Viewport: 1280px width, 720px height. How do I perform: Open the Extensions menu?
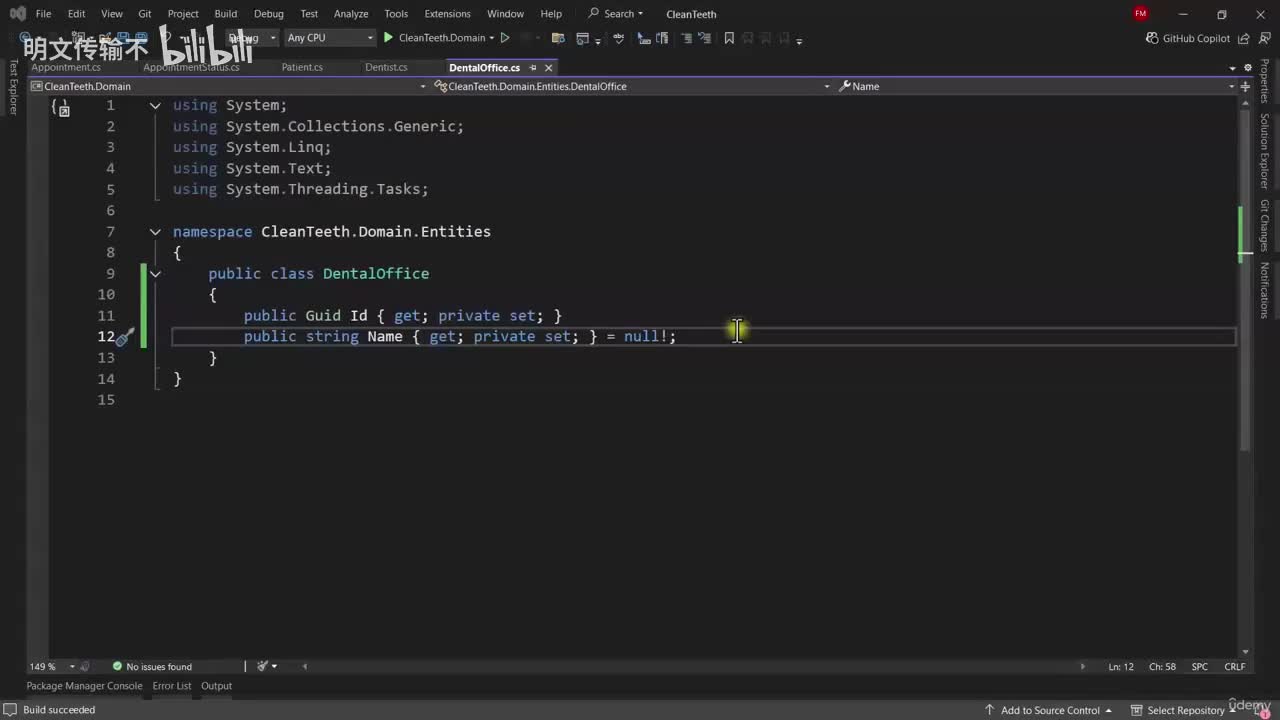pyautogui.click(x=447, y=14)
